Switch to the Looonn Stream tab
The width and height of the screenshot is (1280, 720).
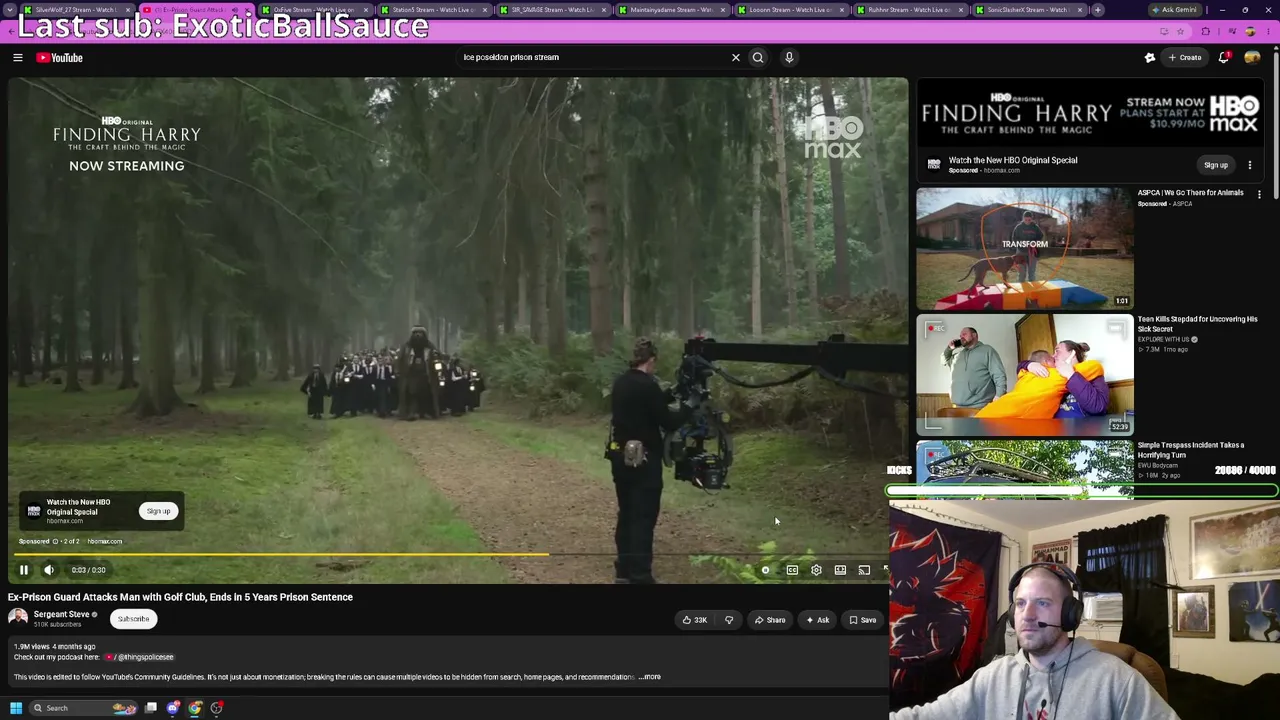790,10
